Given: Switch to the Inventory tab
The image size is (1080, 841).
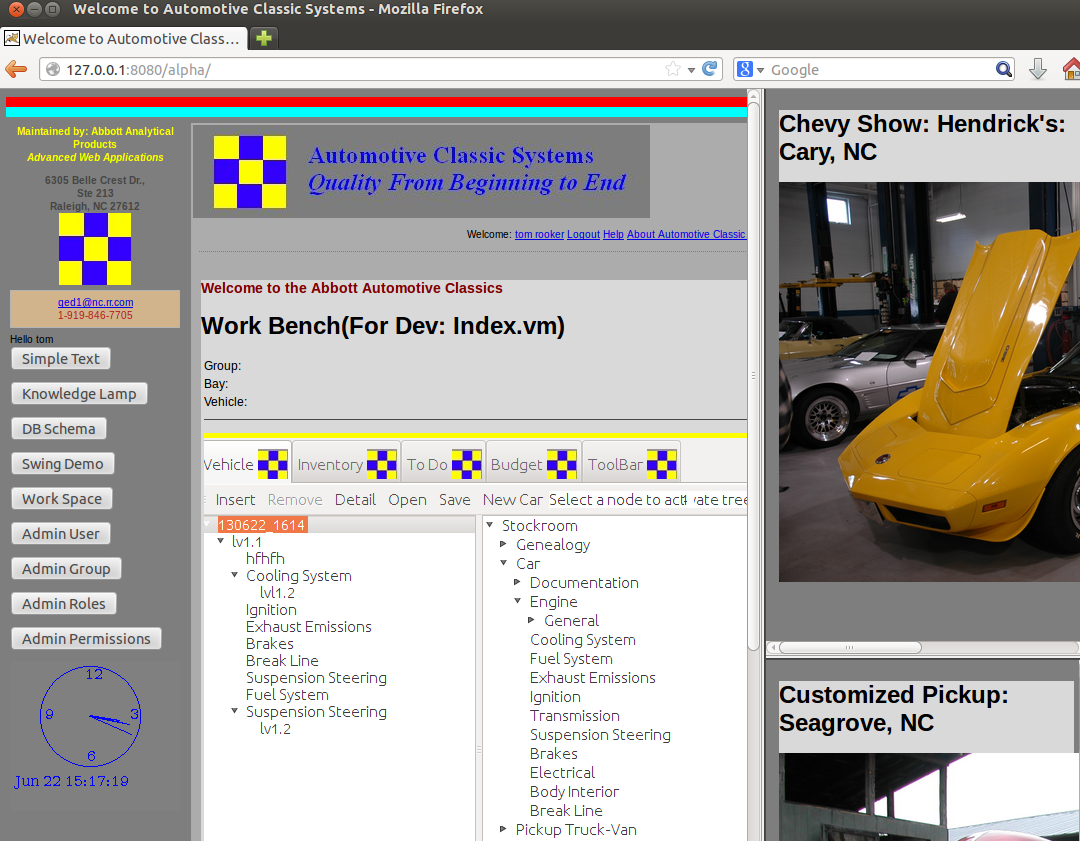Looking at the screenshot, I should click(346, 464).
